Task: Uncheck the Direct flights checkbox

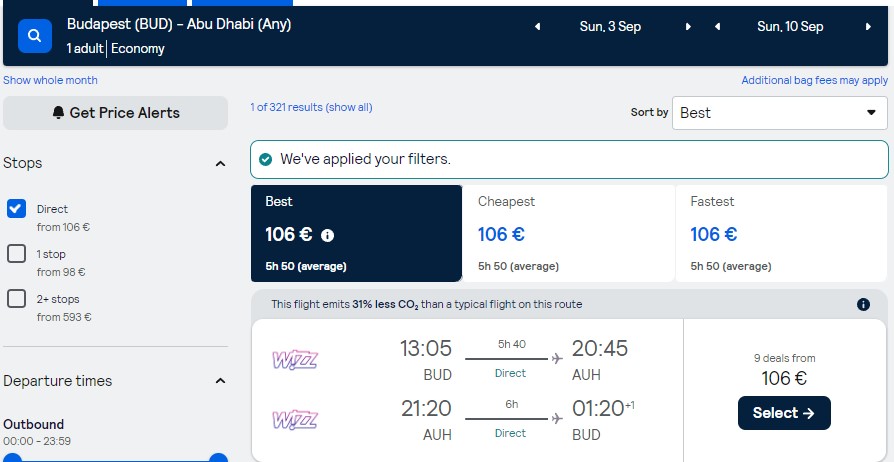Action: click(17, 209)
